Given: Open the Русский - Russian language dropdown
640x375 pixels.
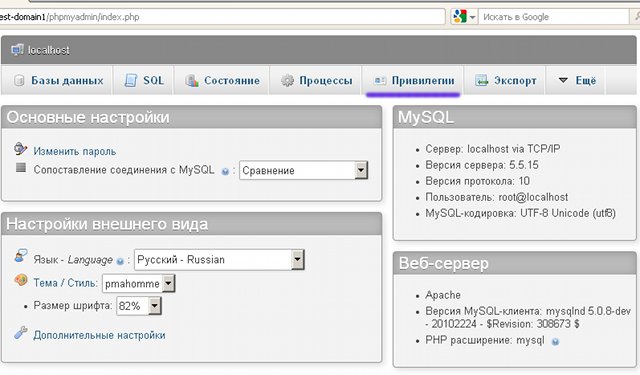Looking at the screenshot, I should point(219,260).
